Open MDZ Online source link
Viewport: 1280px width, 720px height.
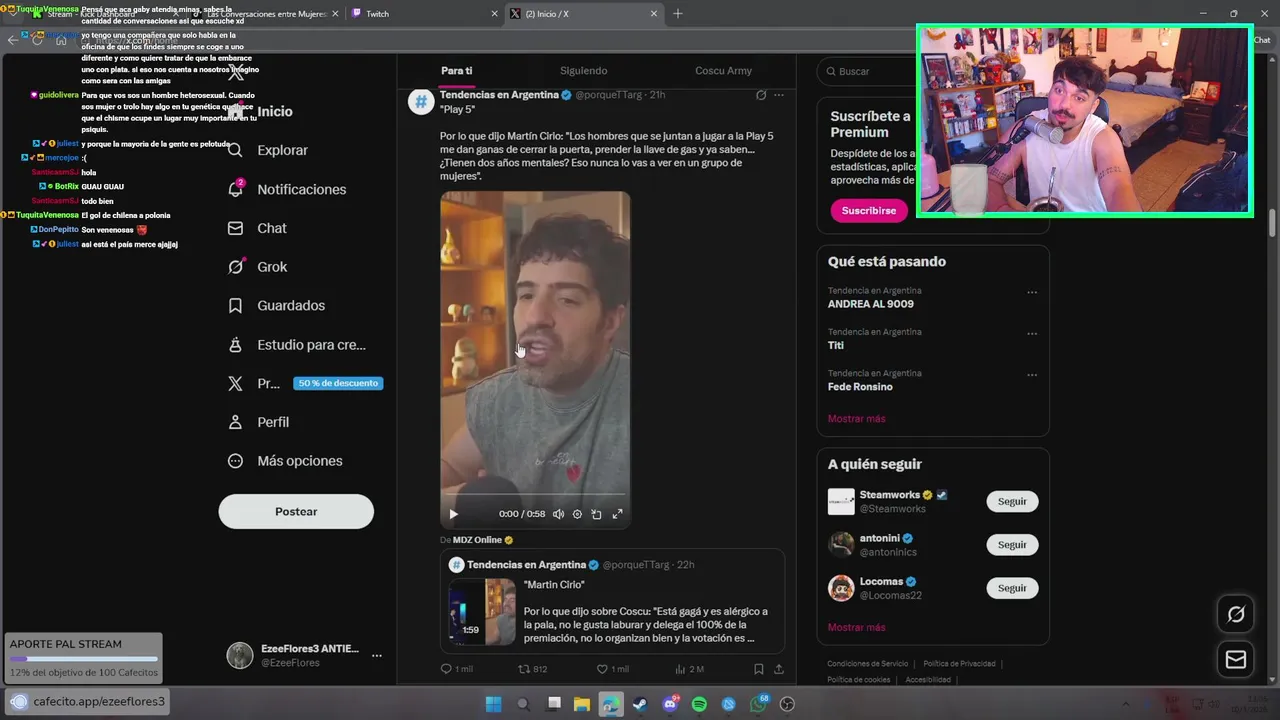pyautogui.click(x=477, y=540)
